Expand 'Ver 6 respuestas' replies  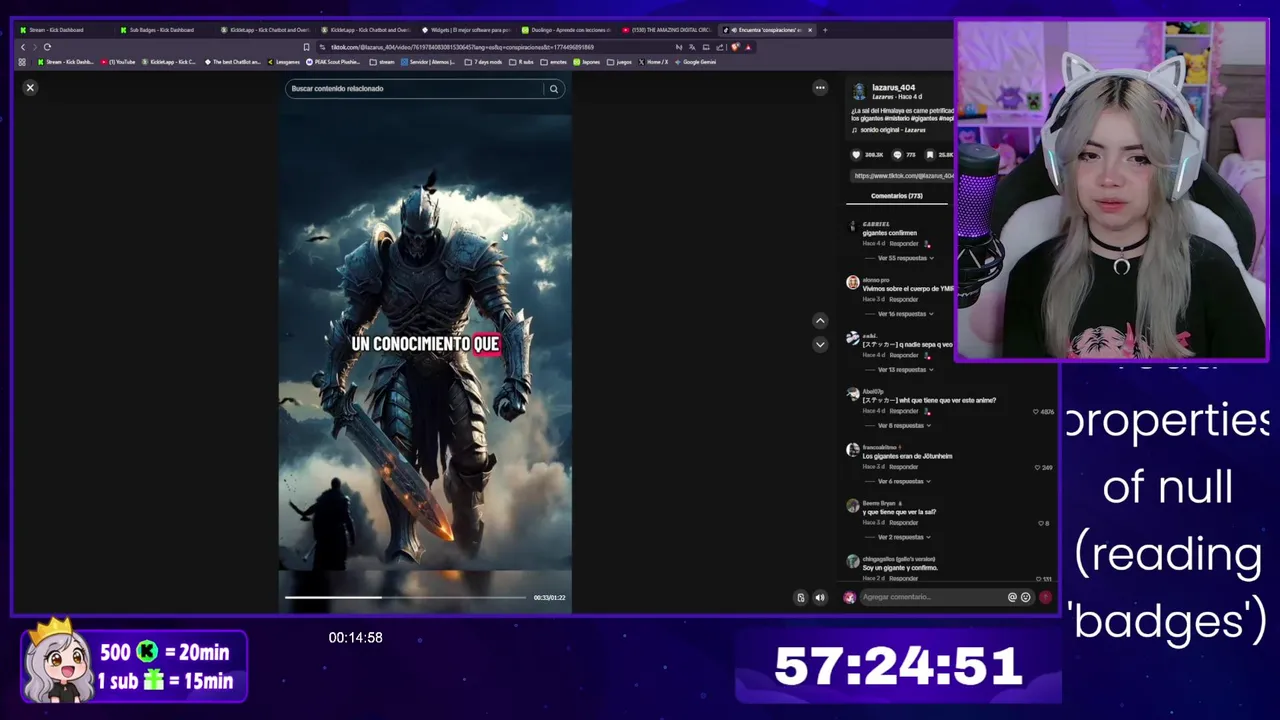[904, 482]
